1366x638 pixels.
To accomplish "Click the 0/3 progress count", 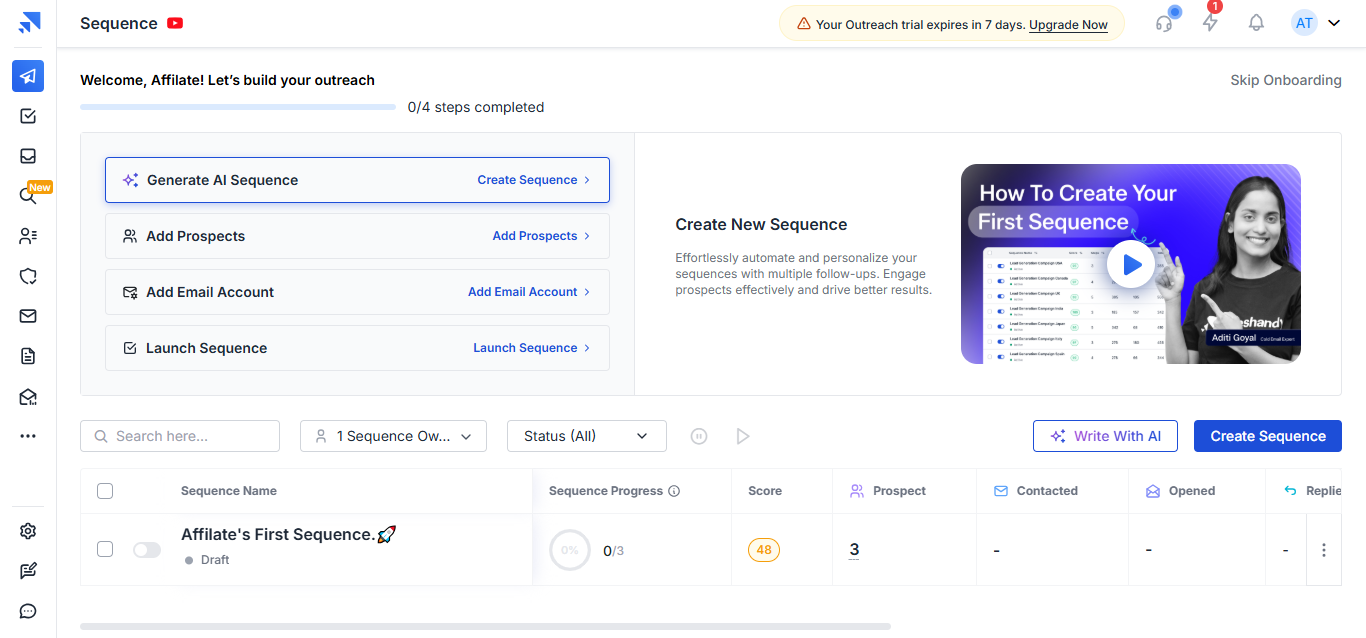I will (x=613, y=550).
